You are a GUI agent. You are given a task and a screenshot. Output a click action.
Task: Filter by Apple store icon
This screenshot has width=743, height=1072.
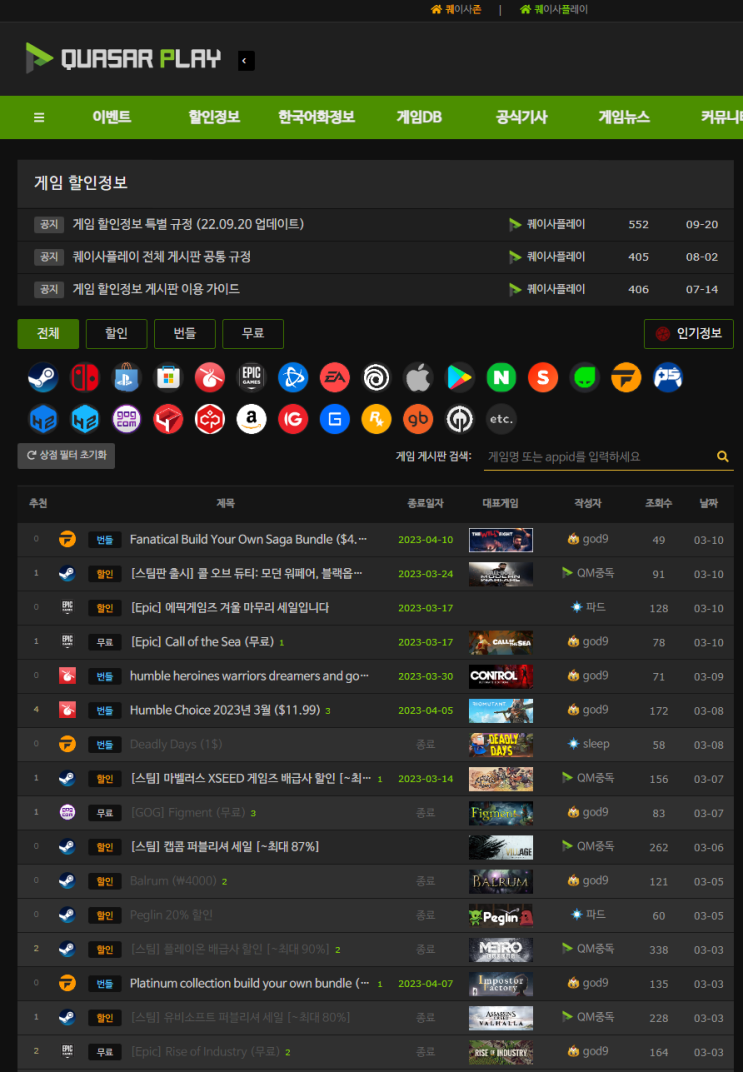tap(418, 377)
